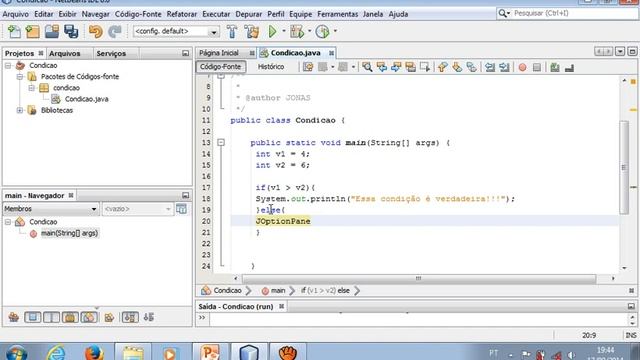Screen dimensions: 640x360
Task: Click the New Project toolbar icon
Action: click(33, 31)
